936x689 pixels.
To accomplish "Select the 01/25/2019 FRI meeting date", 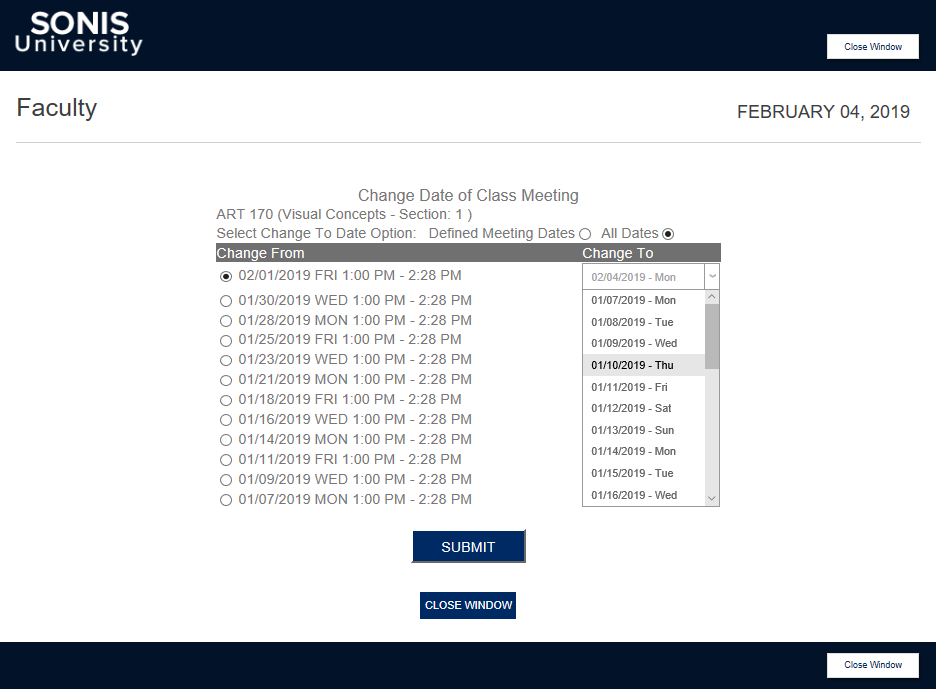I will coord(226,340).
